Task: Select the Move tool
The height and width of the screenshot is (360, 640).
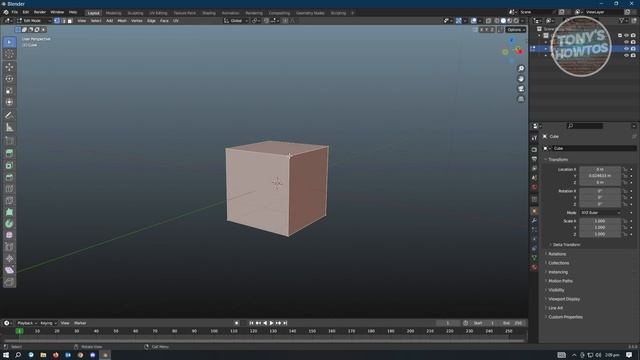Action: point(9,67)
